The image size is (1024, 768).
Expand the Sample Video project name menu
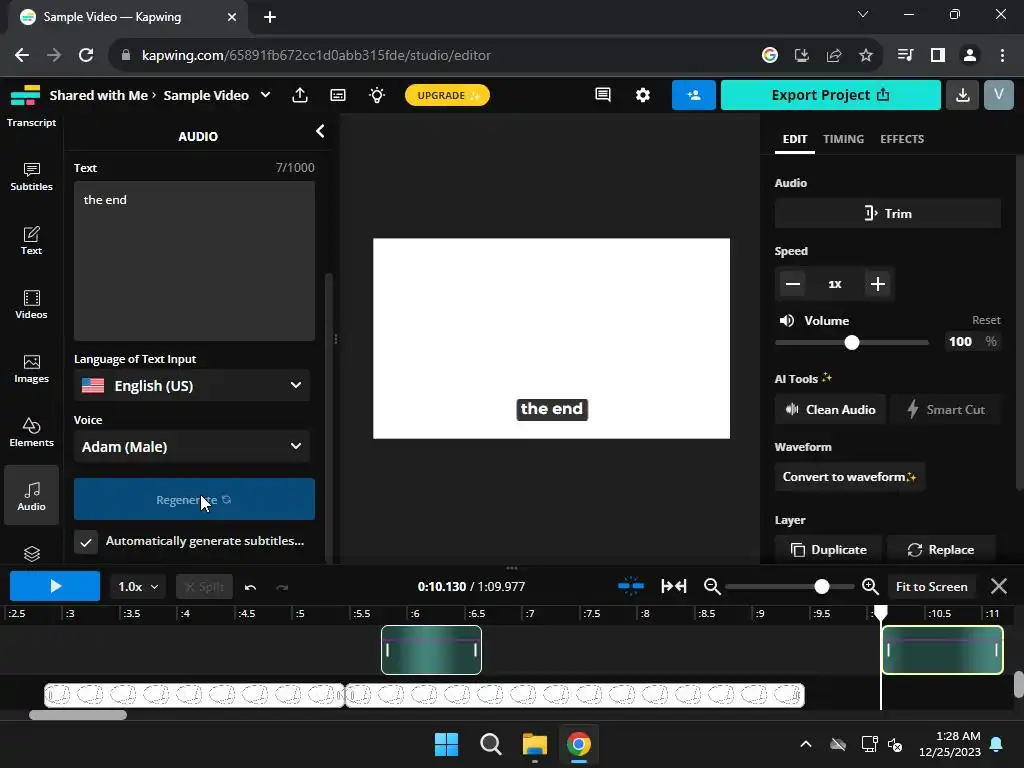[266, 95]
